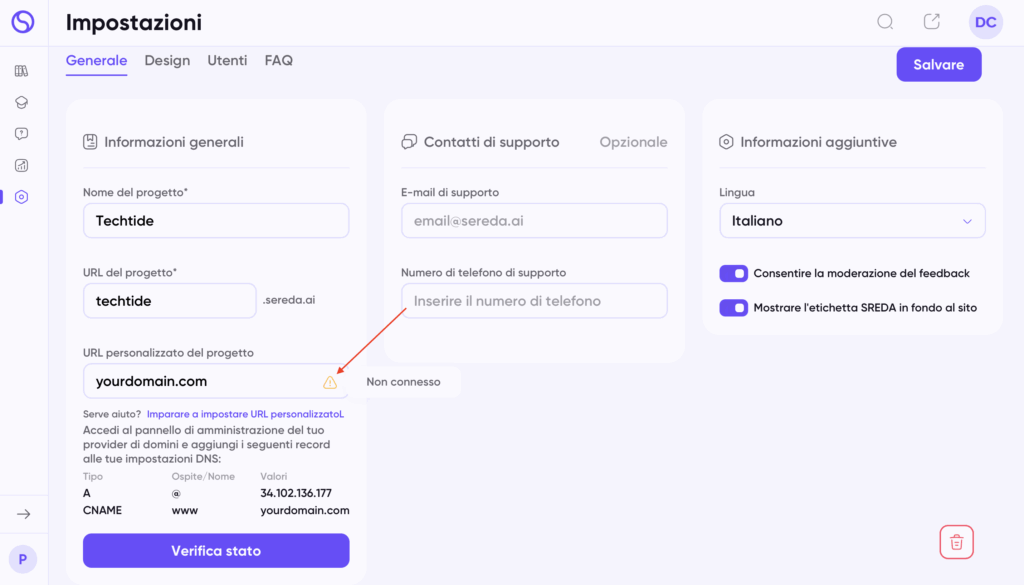Click the E-mail di supporto field
Viewport: 1024px width, 585px height.
coord(534,221)
